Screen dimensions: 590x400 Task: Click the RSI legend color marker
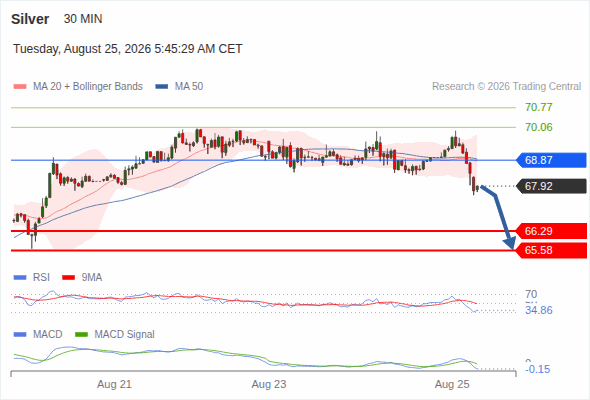20,278
